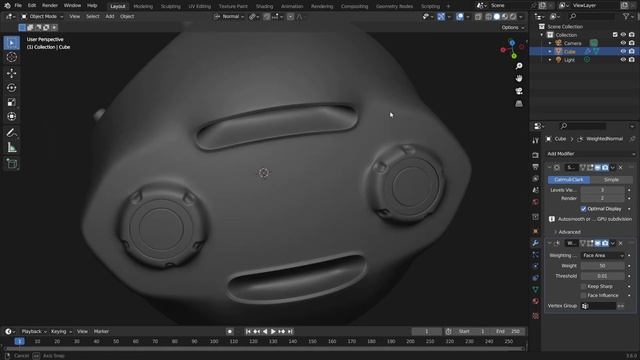Image resolution: width=640 pixels, height=360 pixels.
Task: Select the Measure tool
Action: coord(11,147)
